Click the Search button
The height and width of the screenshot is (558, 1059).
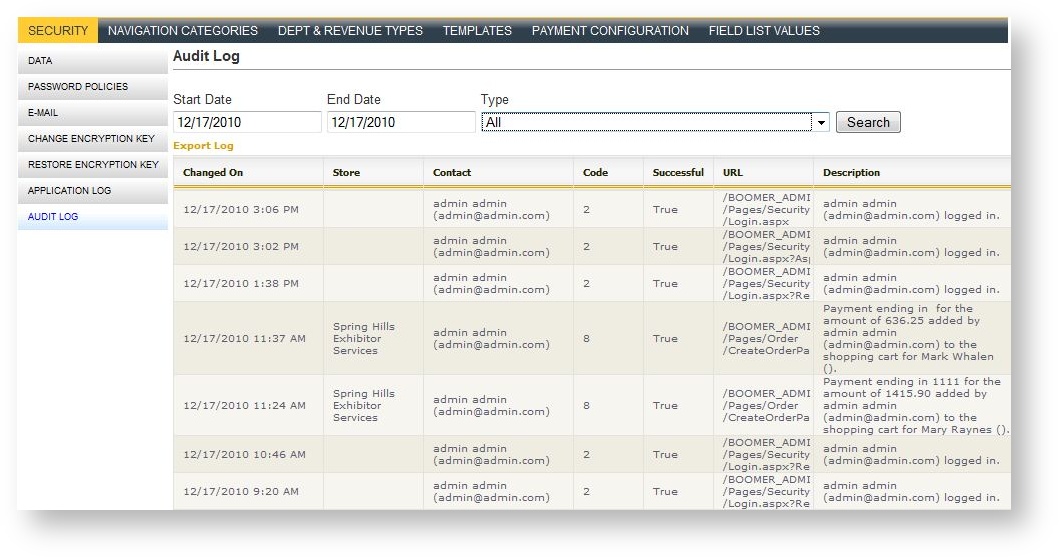pos(868,122)
